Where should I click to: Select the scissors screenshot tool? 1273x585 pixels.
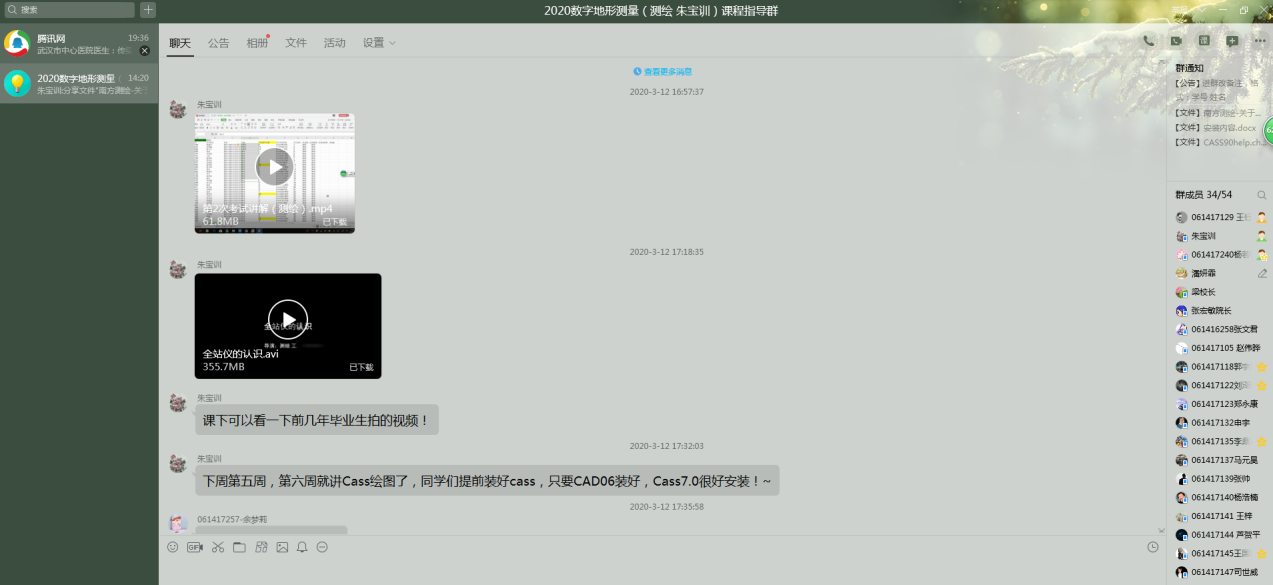[218, 547]
